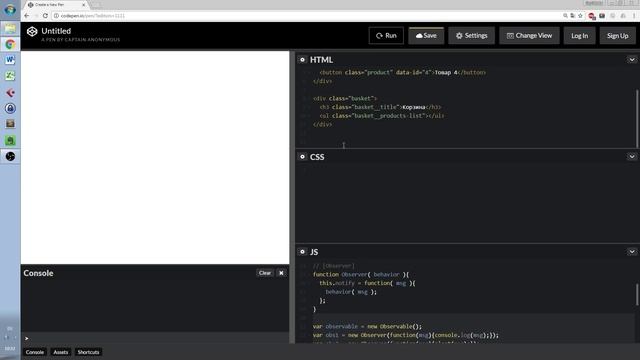
Task: Close the Console panel
Action: click(281, 273)
